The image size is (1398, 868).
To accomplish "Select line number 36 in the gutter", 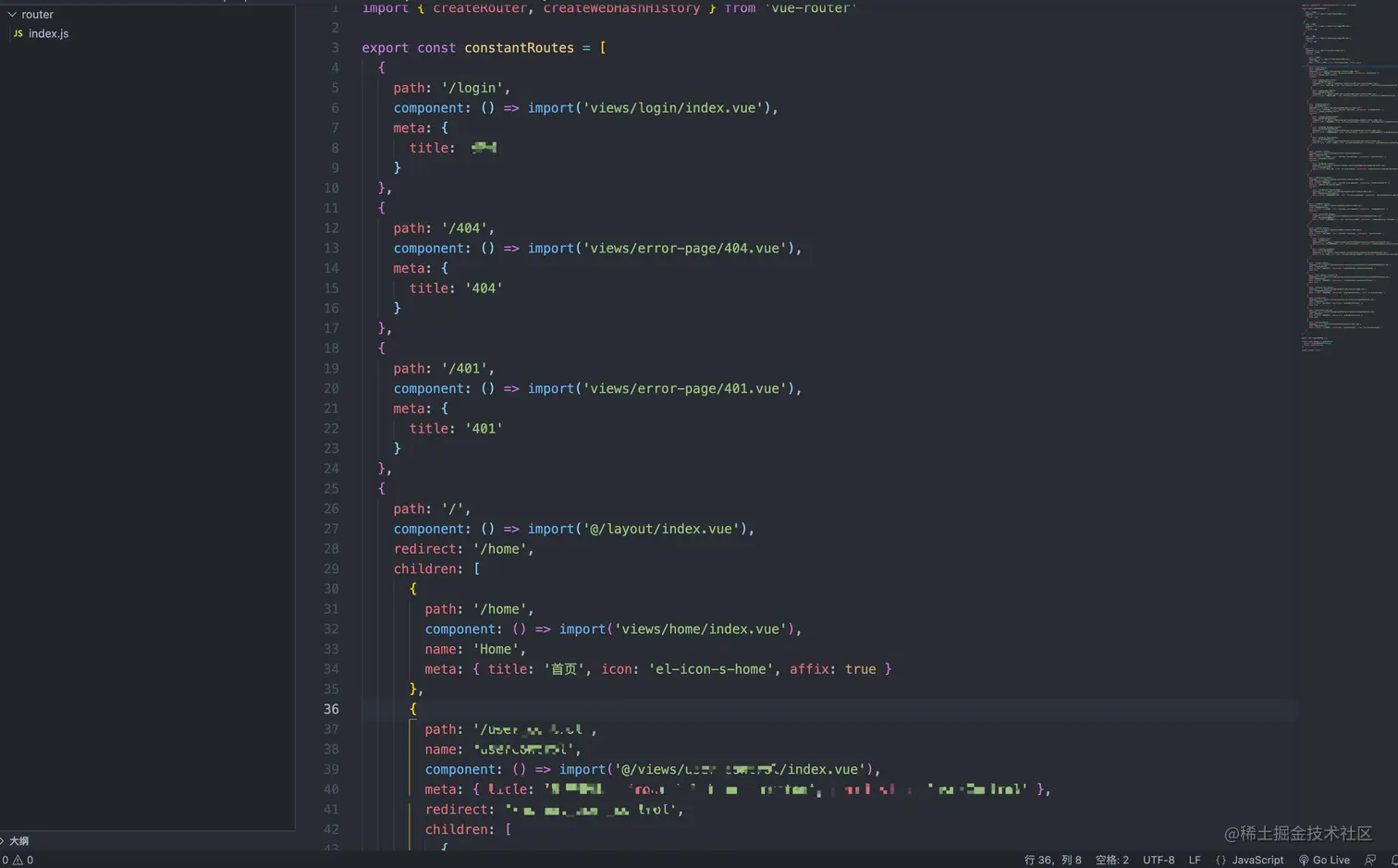I will click(331, 709).
